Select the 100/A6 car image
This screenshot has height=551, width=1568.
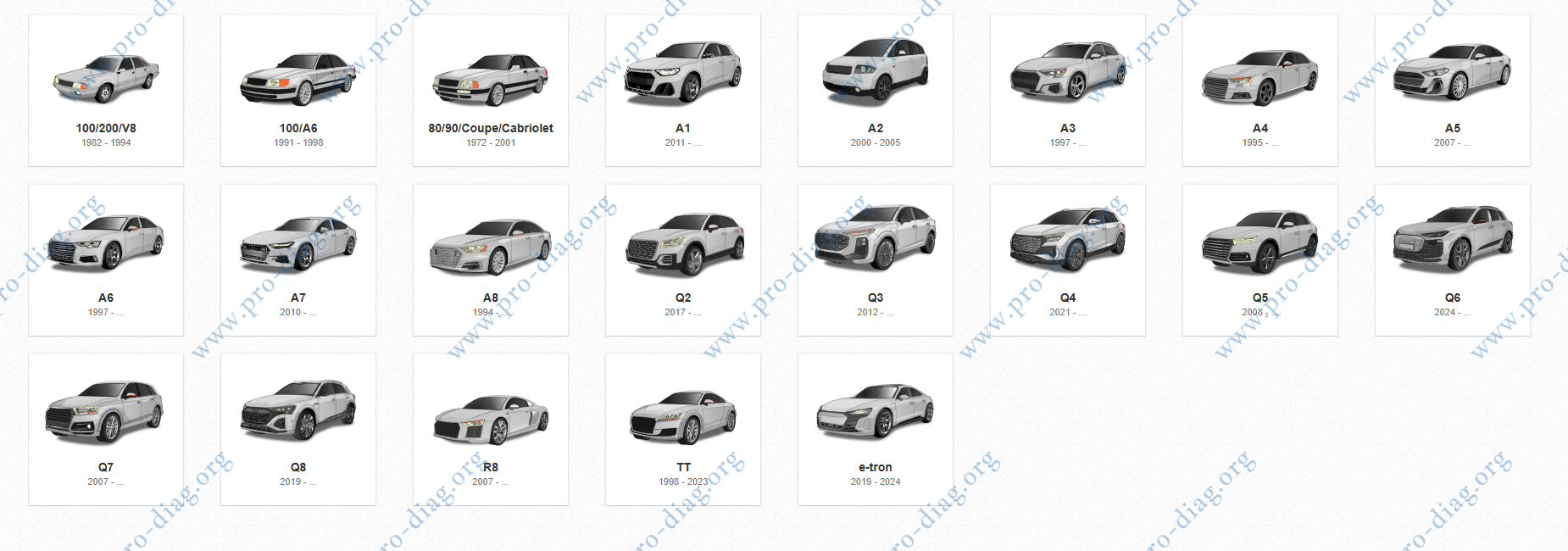[x=298, y=79]
